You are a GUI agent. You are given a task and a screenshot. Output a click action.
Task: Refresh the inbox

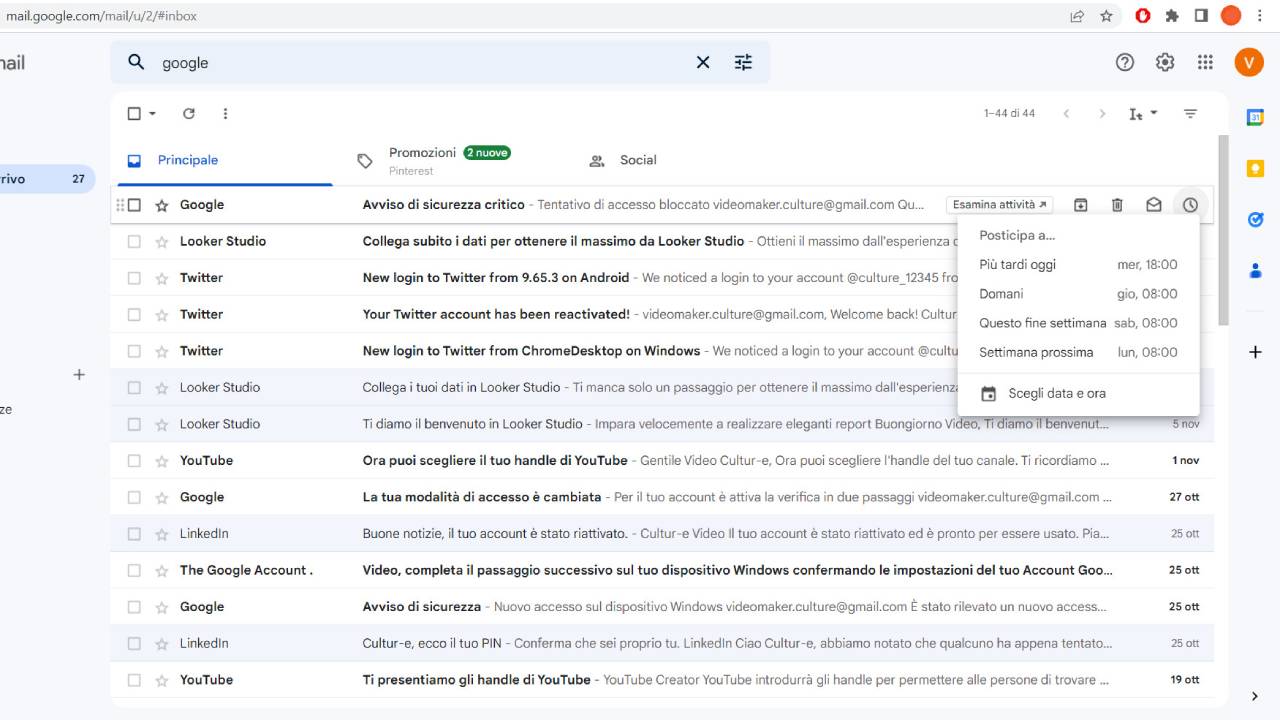coord(189,114)
